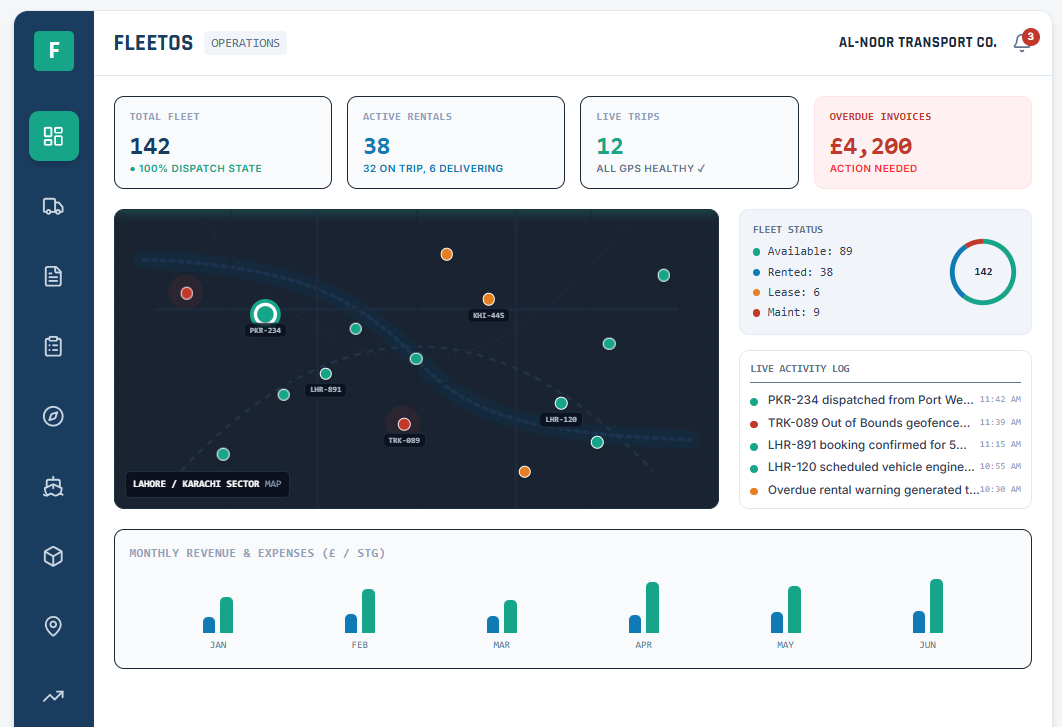Click the 11:42 AM log timestamp
The image size is (1062, 727).
[1000, 400]
